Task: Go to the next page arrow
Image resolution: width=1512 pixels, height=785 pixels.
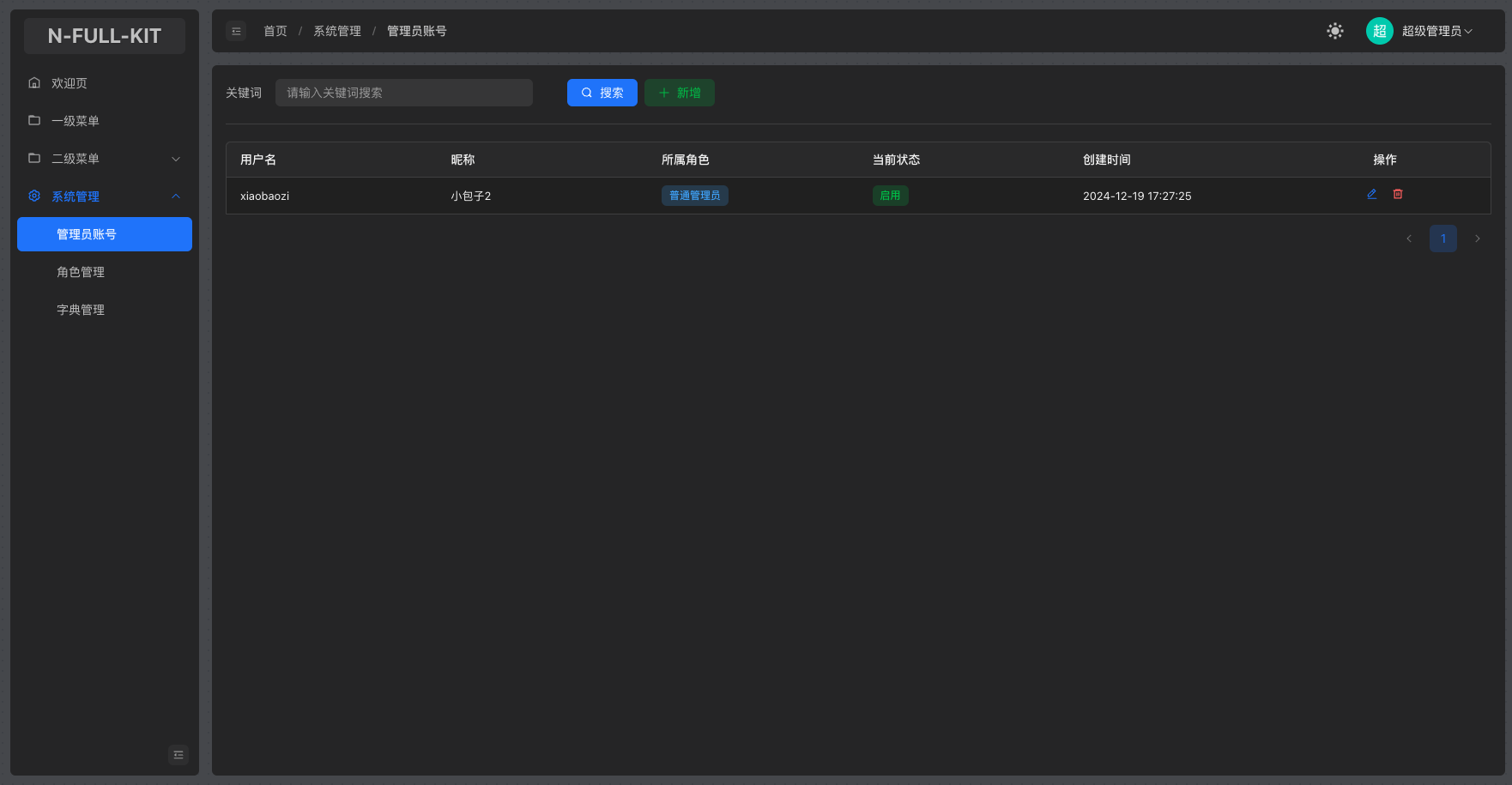Action: click(1478, 239)
